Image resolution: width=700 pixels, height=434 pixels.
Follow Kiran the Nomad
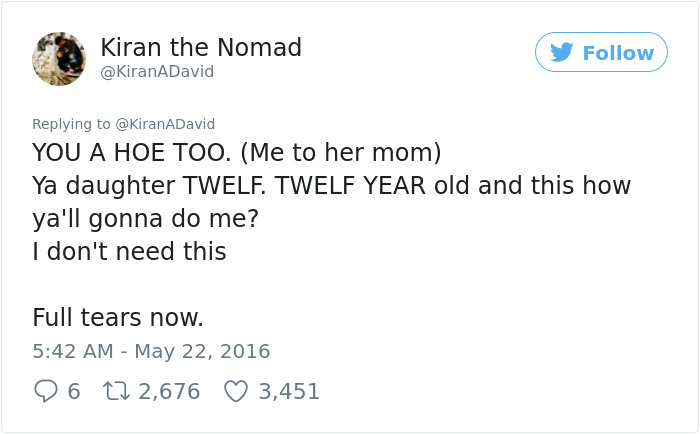tap(601, 52)
